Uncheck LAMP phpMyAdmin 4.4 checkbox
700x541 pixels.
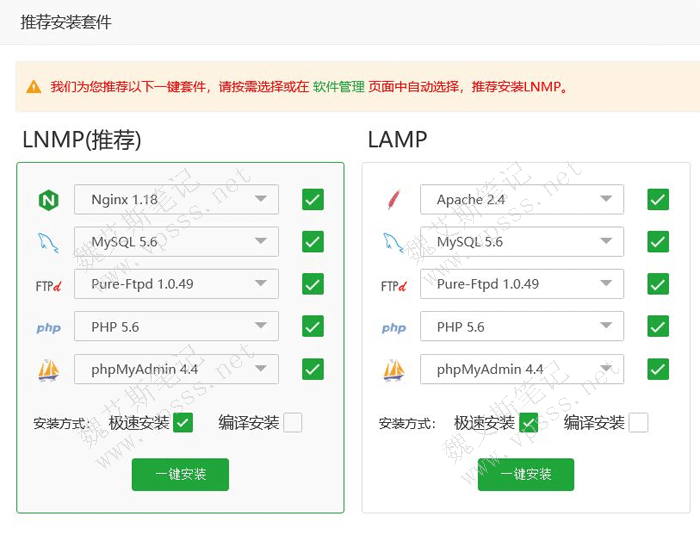pyautogui.click(x=658, y=369)
